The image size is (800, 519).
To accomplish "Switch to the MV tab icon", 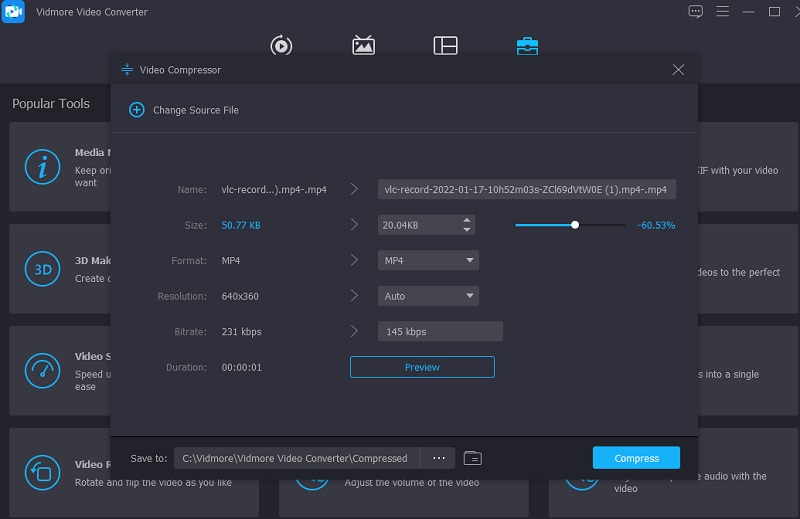I will (x=363, y=46).
